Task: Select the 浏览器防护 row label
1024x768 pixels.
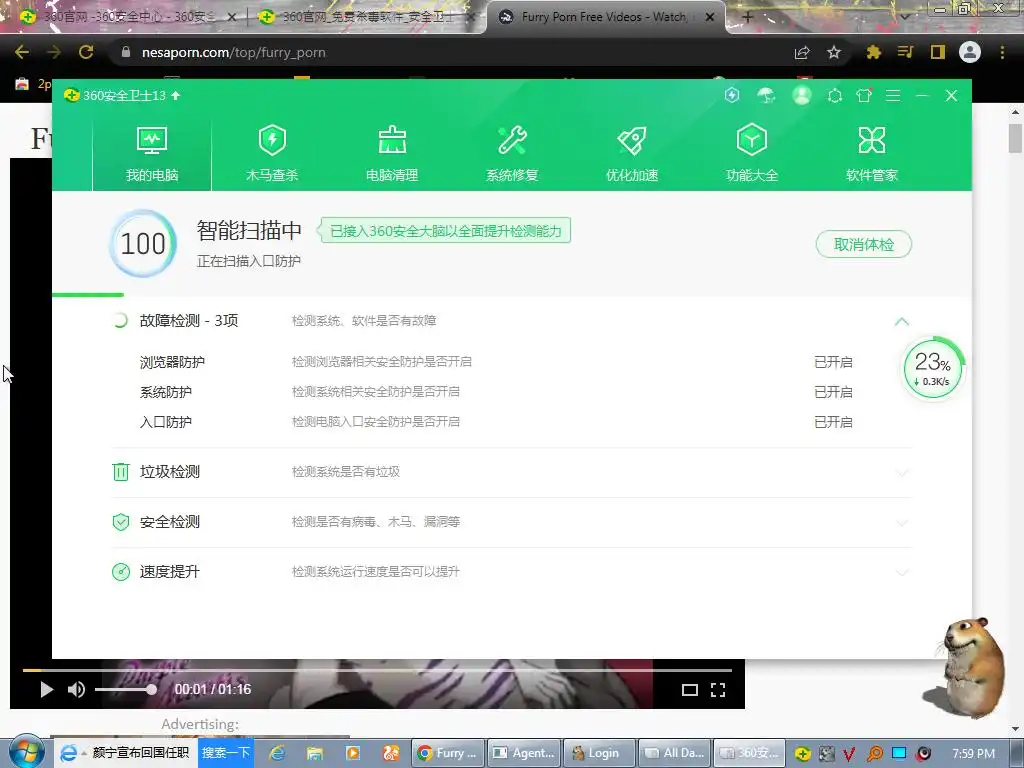Action: [x=172, y=362]
